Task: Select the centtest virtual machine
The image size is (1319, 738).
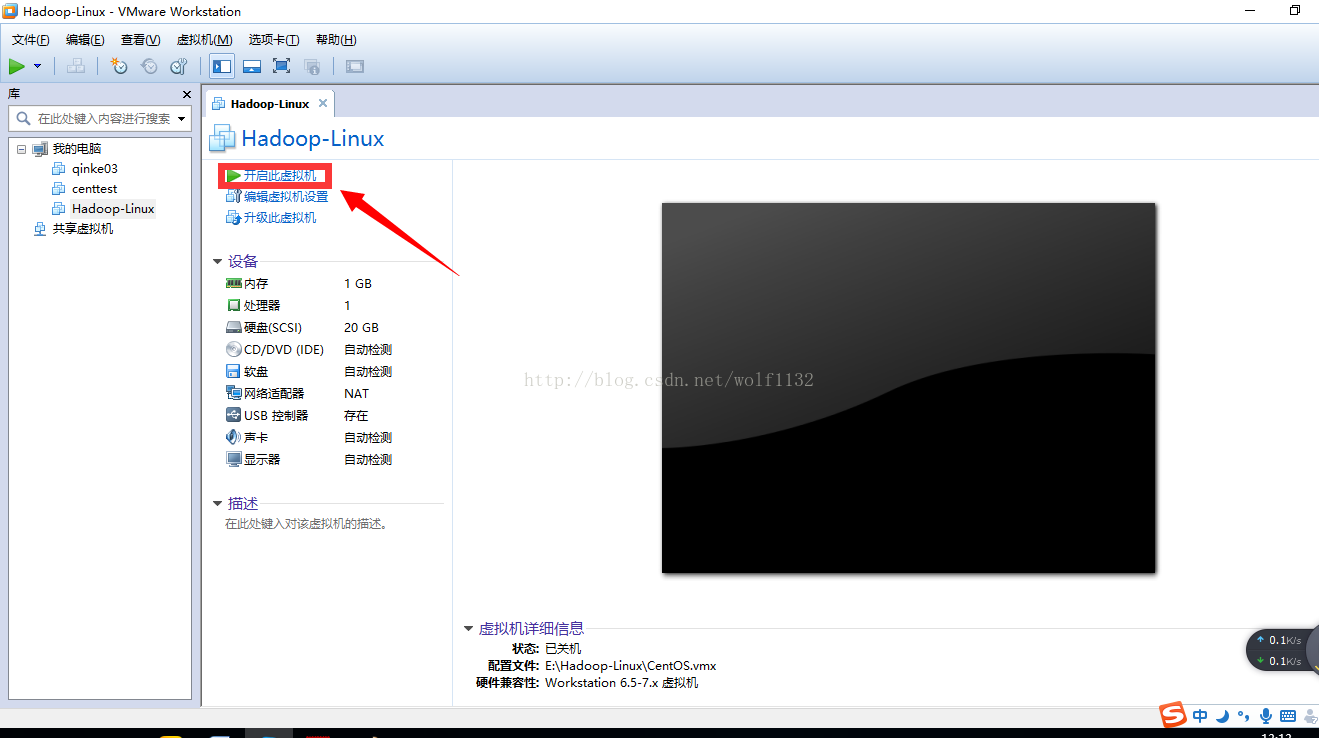Action: coord(95,189)
